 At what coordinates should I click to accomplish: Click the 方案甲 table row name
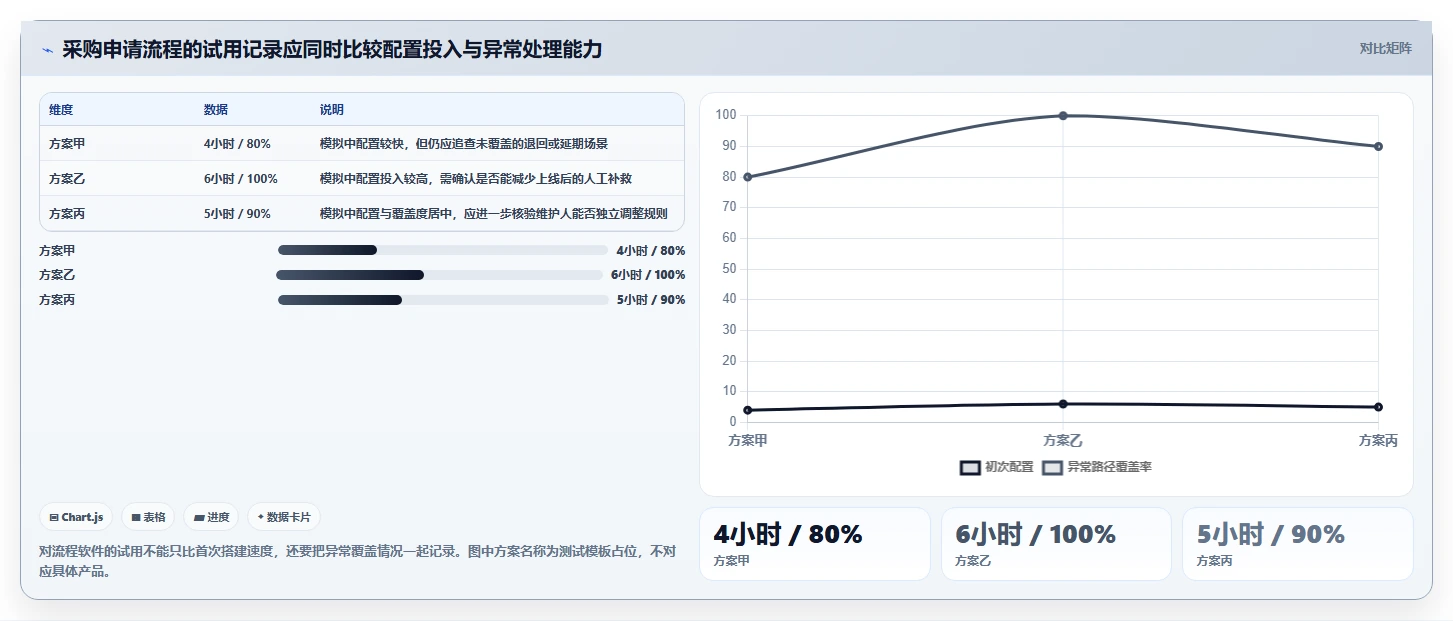pos(67,144)
